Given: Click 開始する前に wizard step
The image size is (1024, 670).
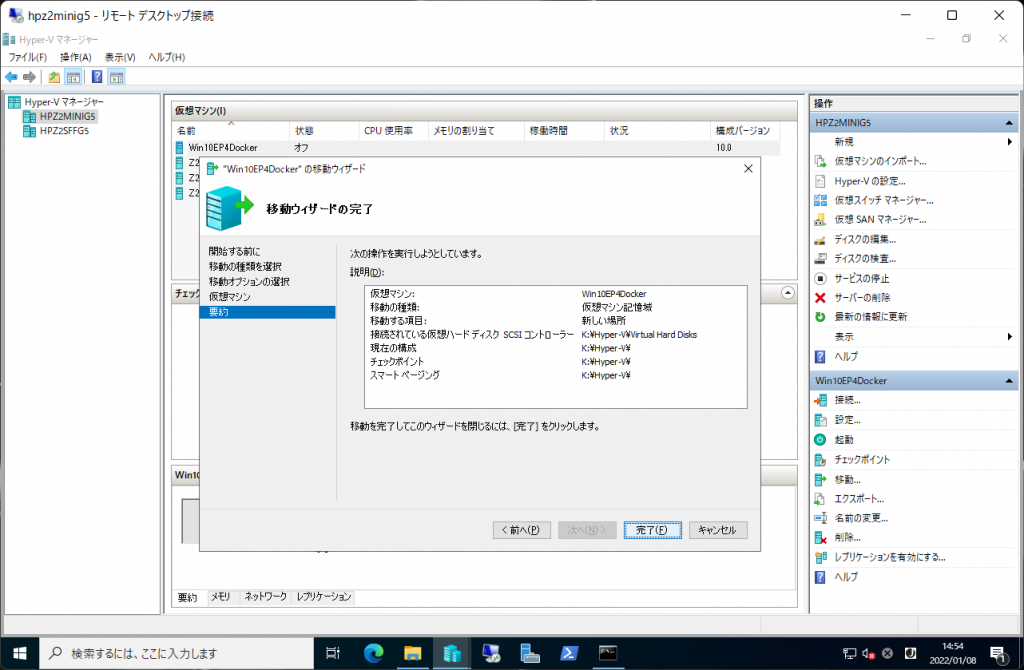Looking at the screenshot, I should click(x=234, y=251).
